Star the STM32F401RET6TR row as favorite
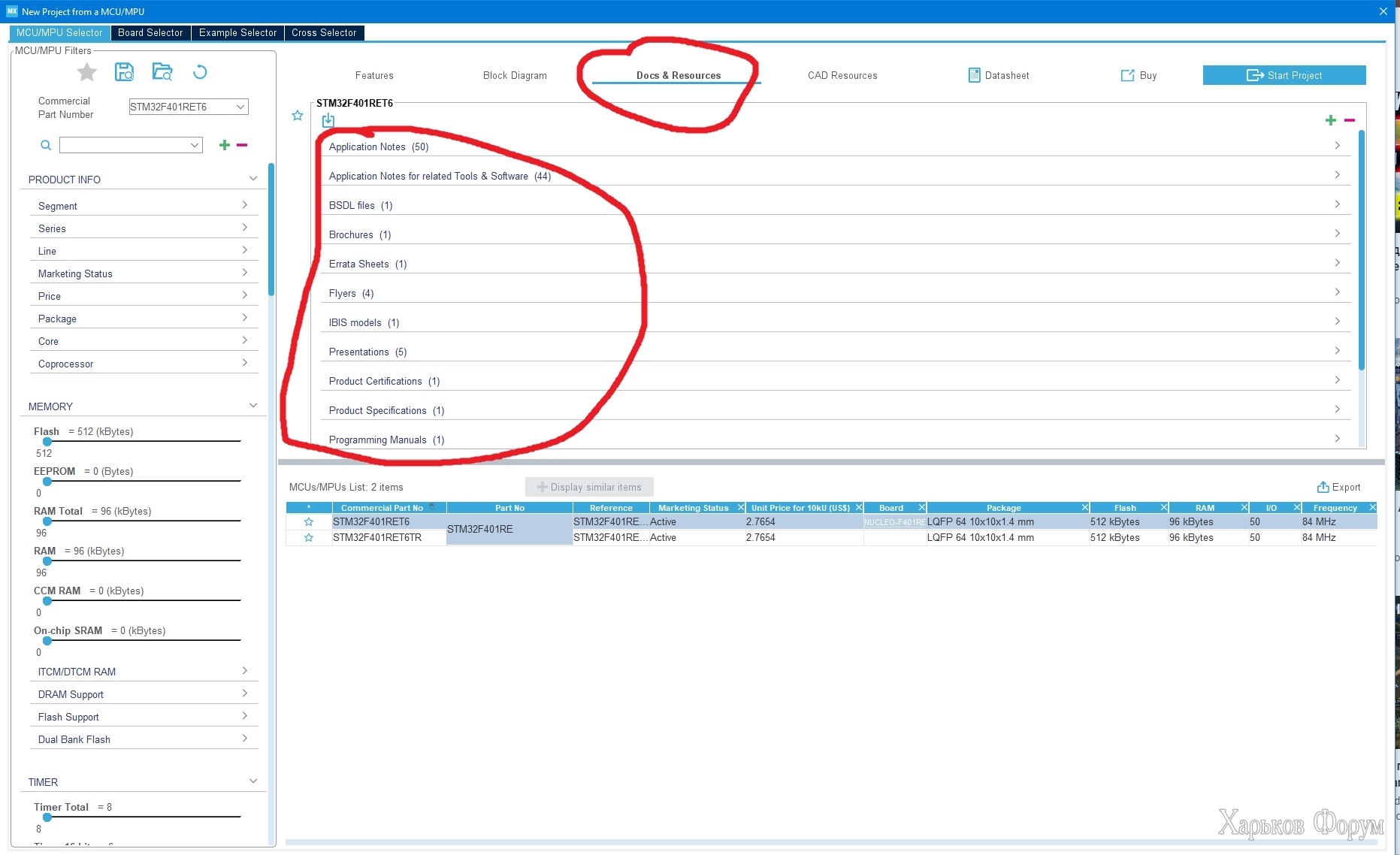The width and height of the screenshot is (1400, 855). 308,538
